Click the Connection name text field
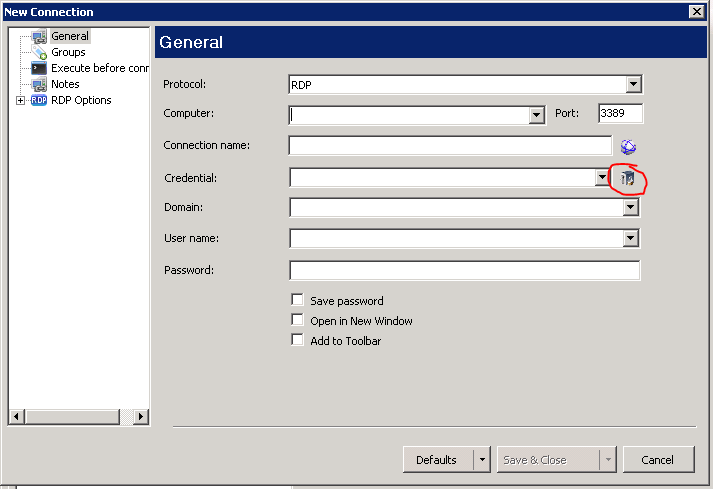Screen dimensions: 713x489 tap(450, 146)
